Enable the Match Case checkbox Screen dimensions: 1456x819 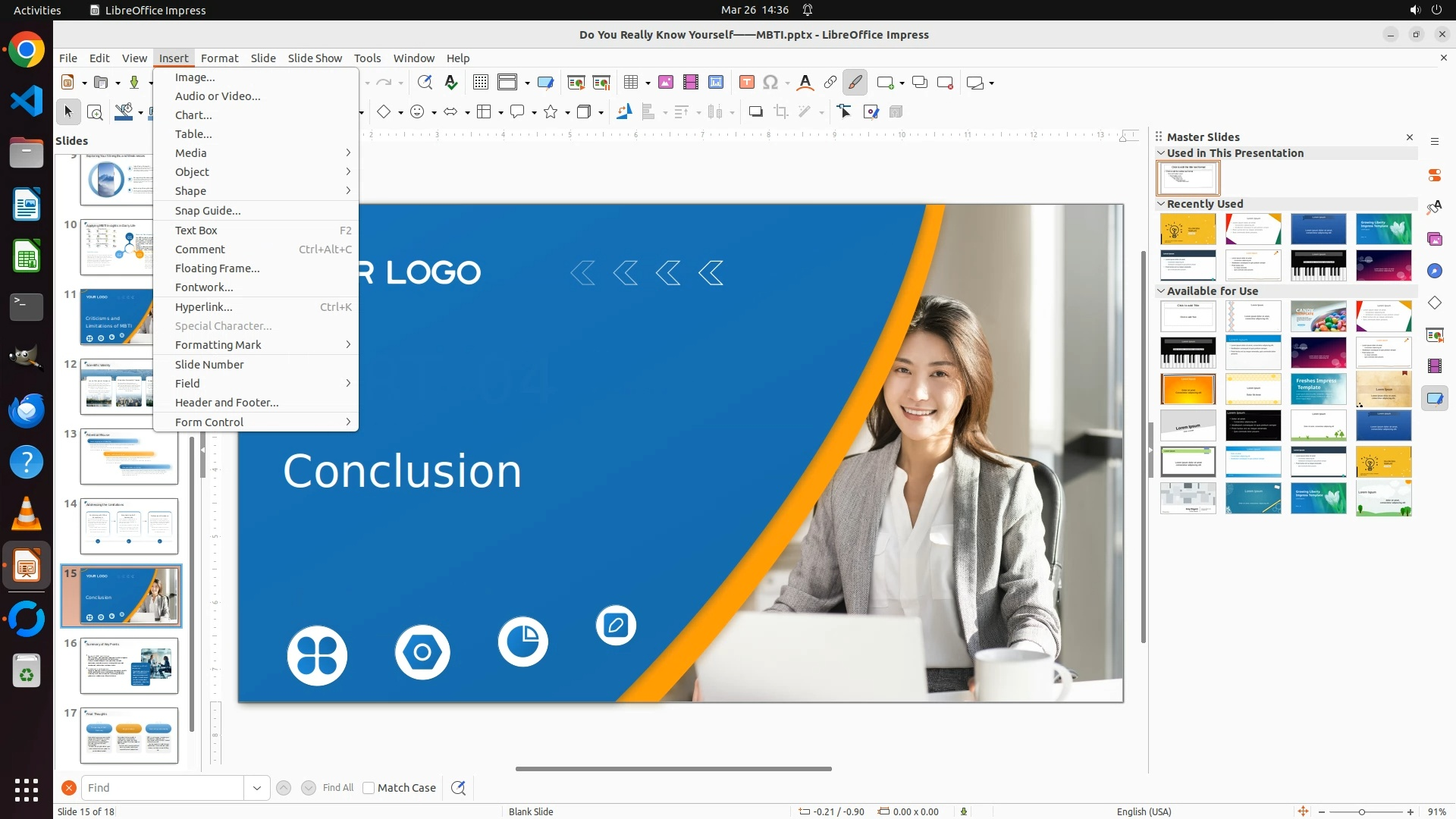point(369,788)
